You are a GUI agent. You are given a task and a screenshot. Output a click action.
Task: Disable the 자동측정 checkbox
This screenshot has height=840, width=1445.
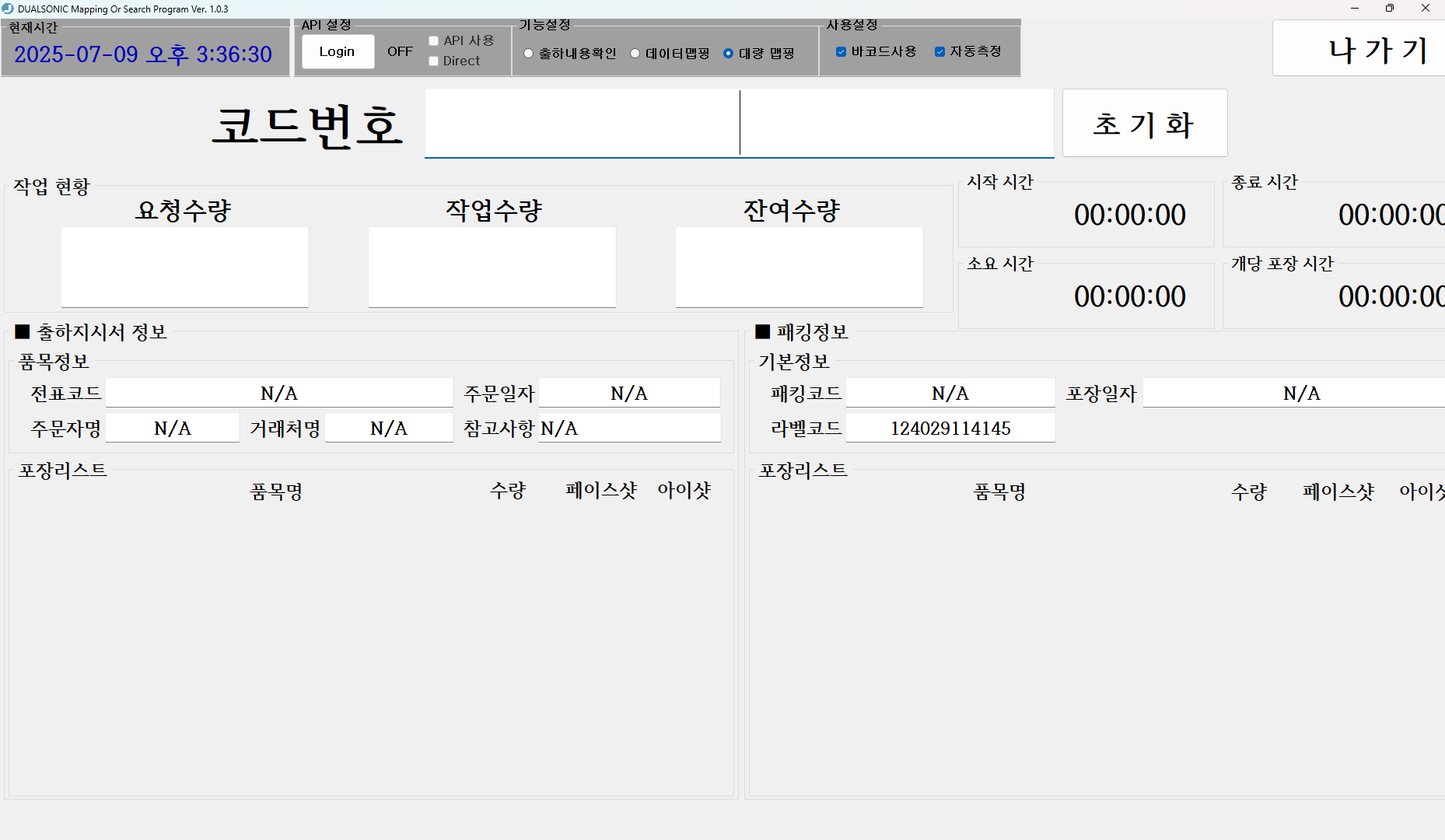tap(939, 51)
